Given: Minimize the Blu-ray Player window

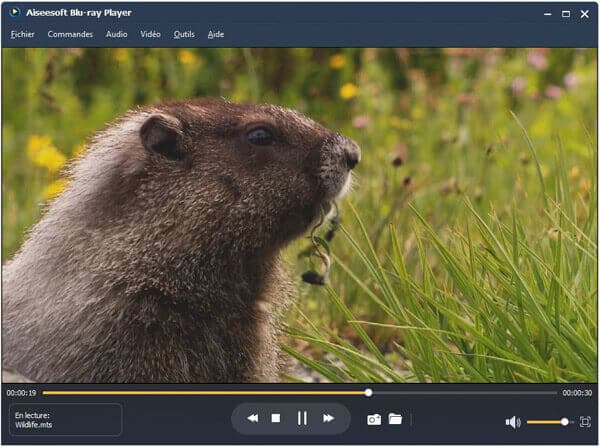Looking at the screenshot, I should pyautogui.click(x=548, y=14).
